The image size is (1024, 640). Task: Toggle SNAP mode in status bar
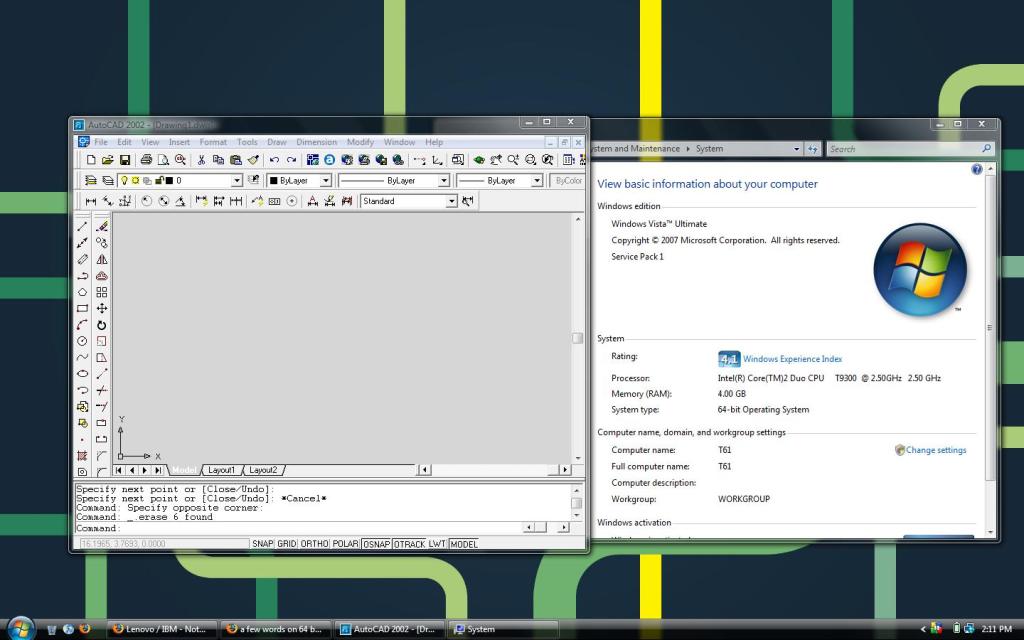[263, 543]
